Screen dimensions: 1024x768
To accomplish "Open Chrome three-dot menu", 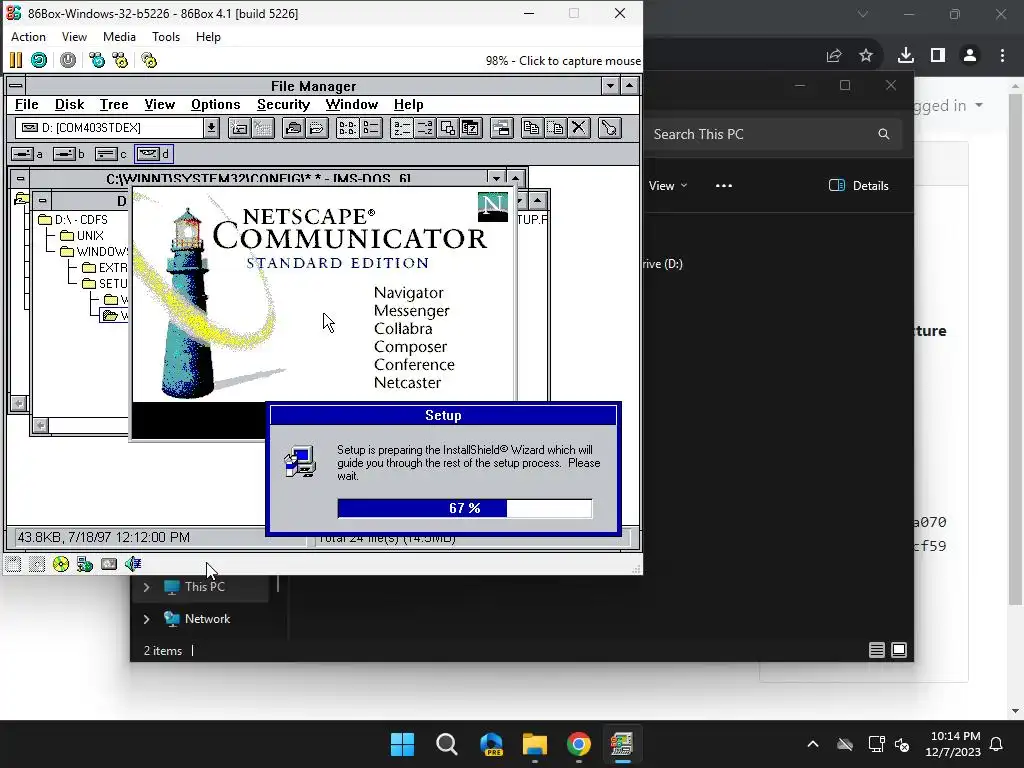I will (x=1002, y=56).
